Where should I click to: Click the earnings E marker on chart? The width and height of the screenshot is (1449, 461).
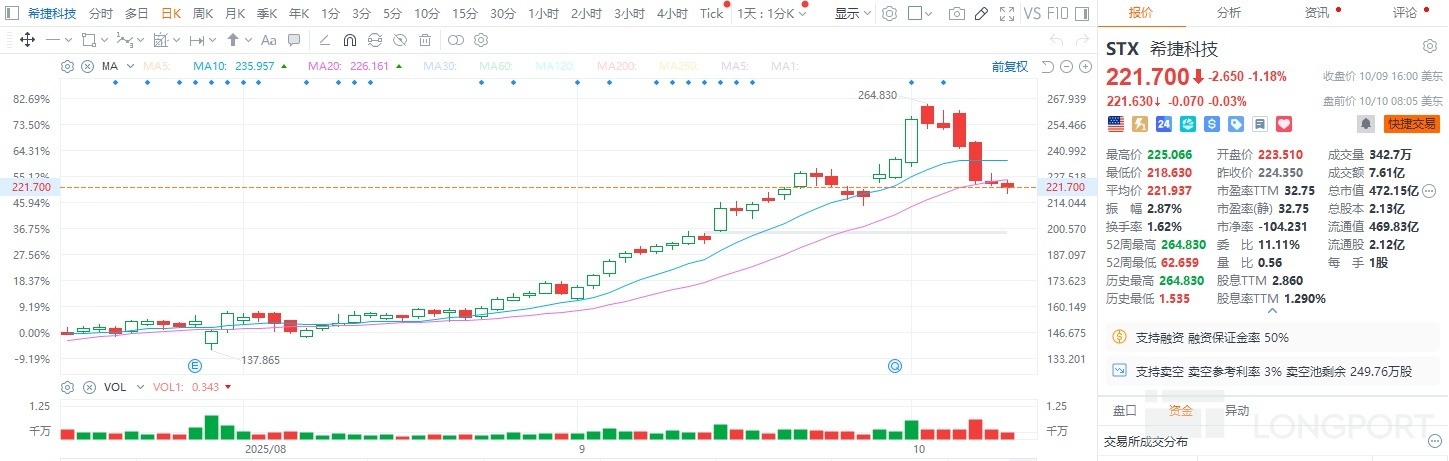(211, 366)
